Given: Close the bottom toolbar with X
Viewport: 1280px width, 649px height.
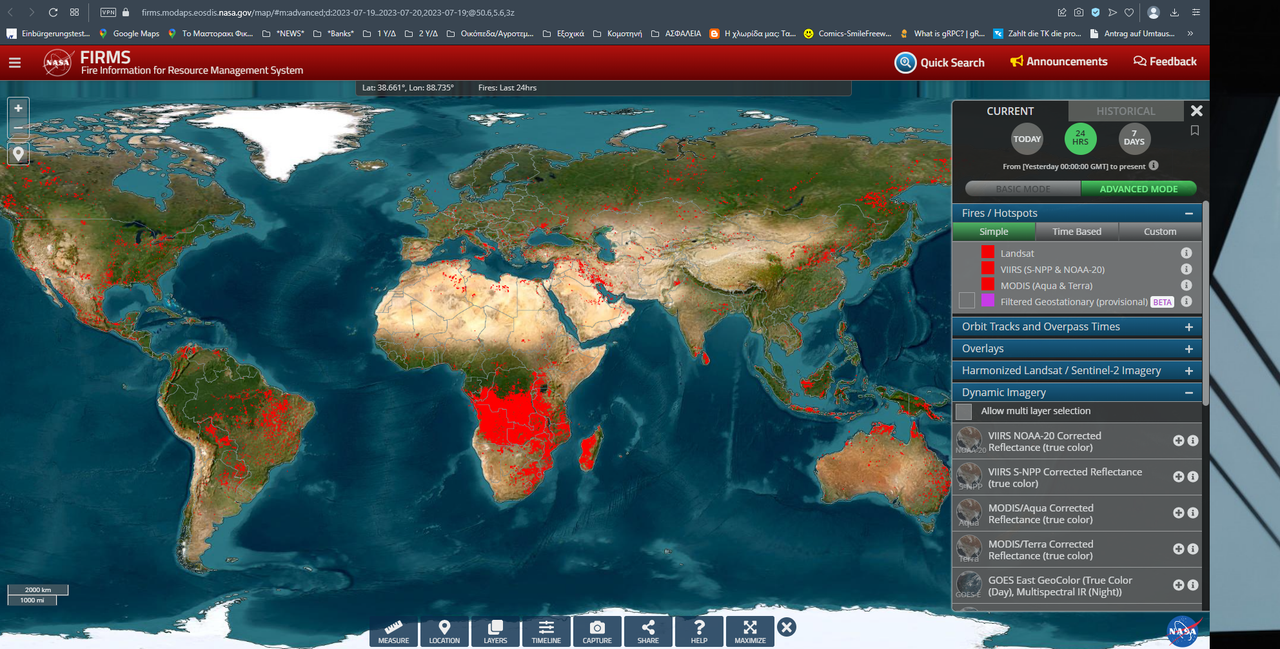Looking at the screenshot, I should coord(787,627).
